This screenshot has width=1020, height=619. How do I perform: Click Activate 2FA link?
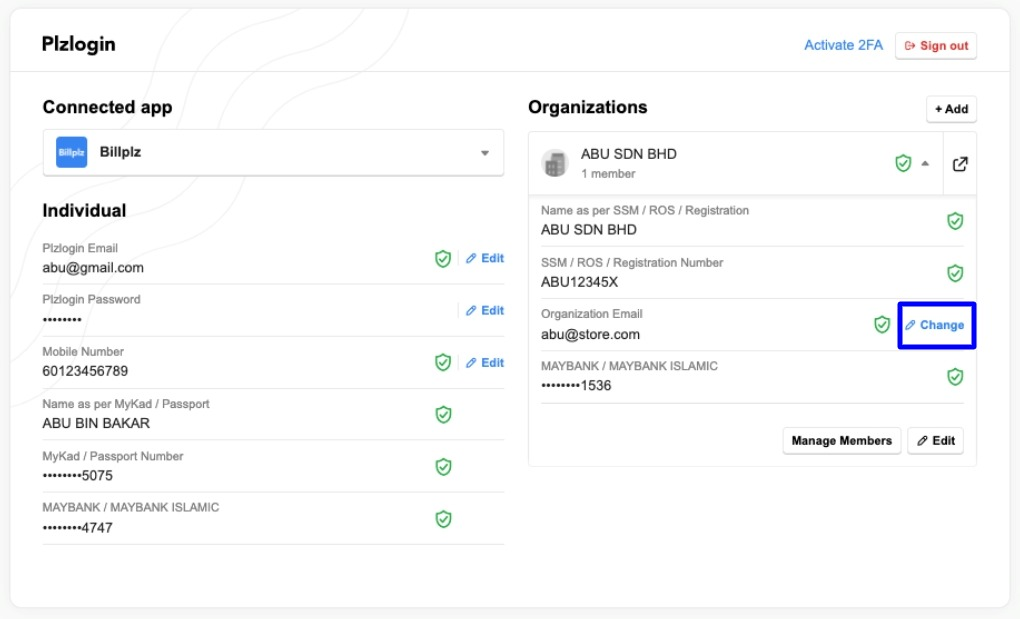point(843,45)
